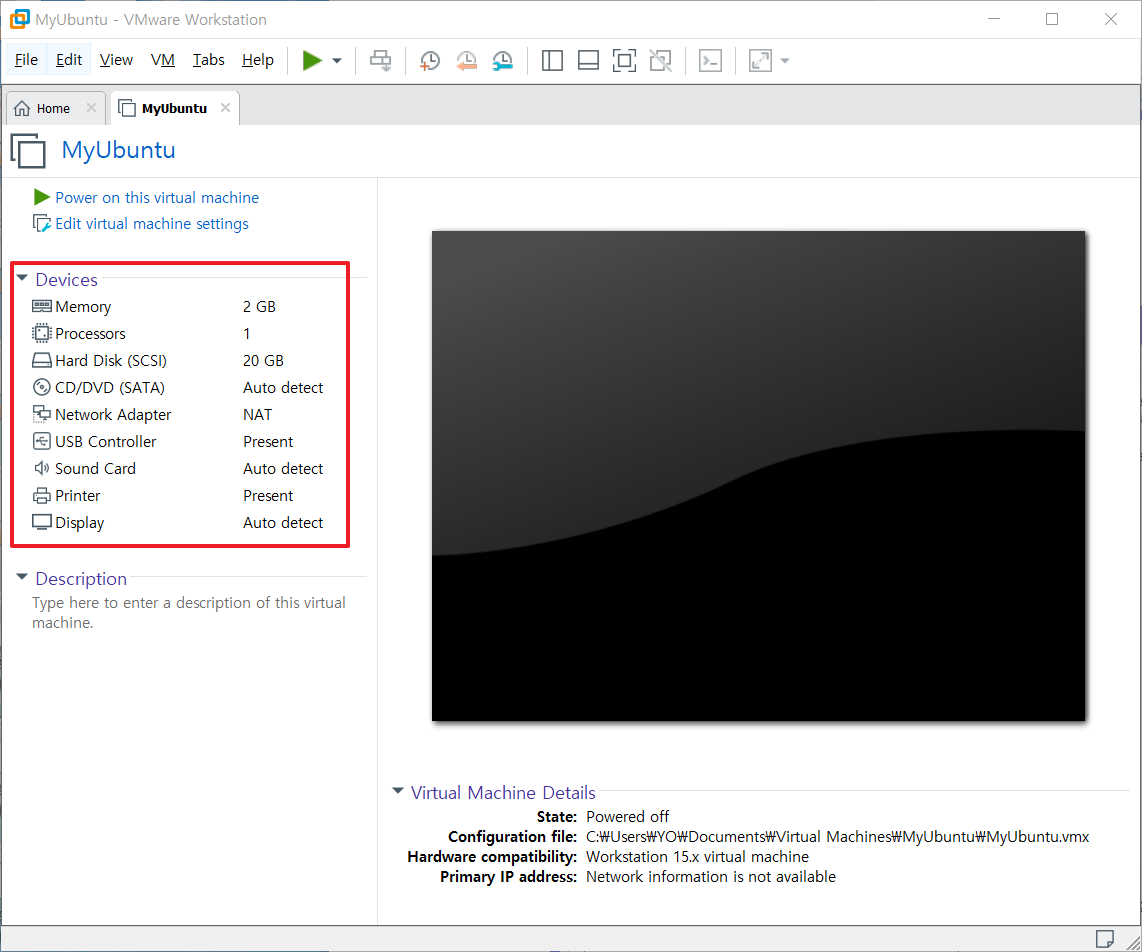Open the View menu
The image size is (1142, 952).
(116, 60)
